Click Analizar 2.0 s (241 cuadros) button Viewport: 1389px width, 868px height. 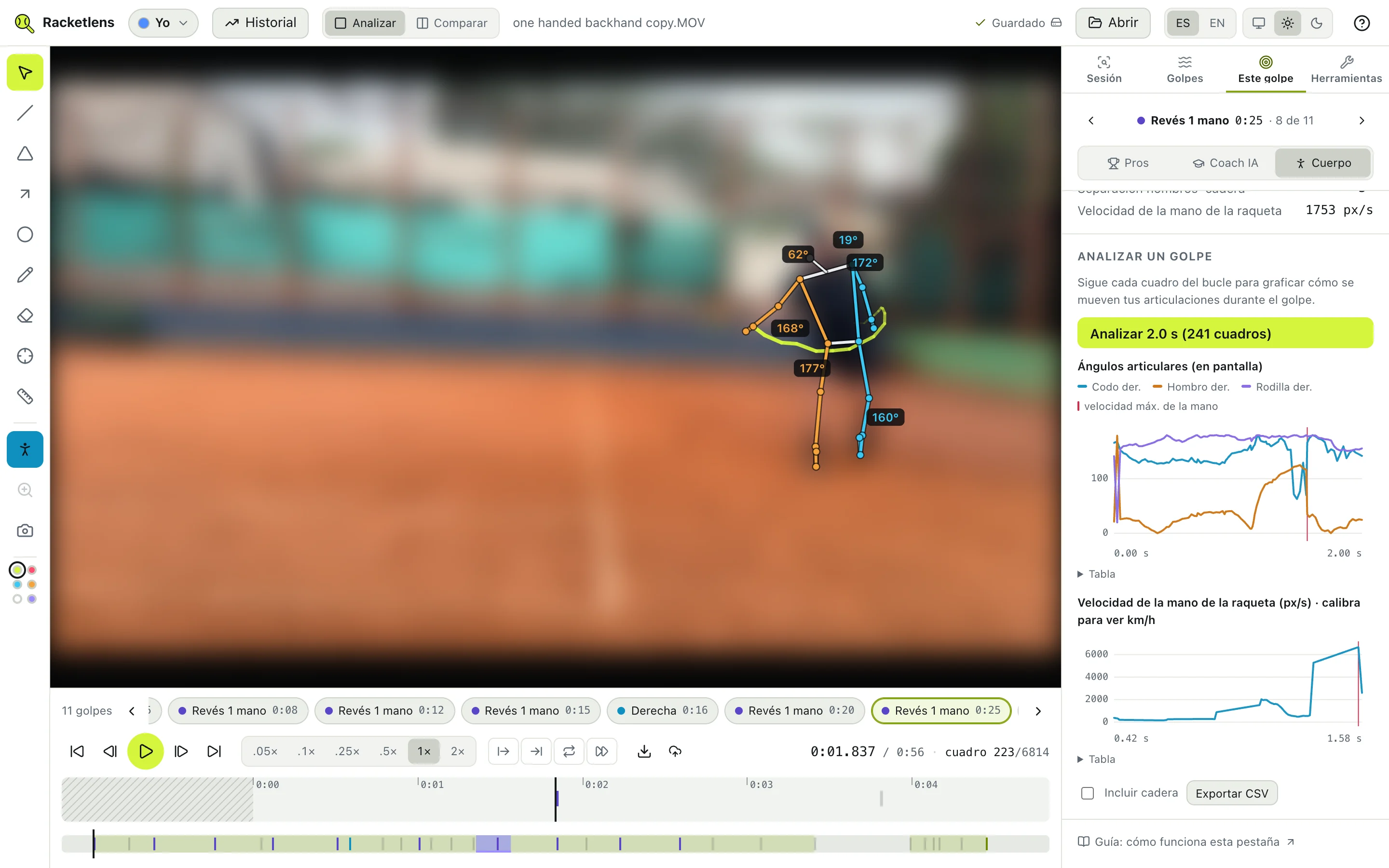coord(1225,333)
